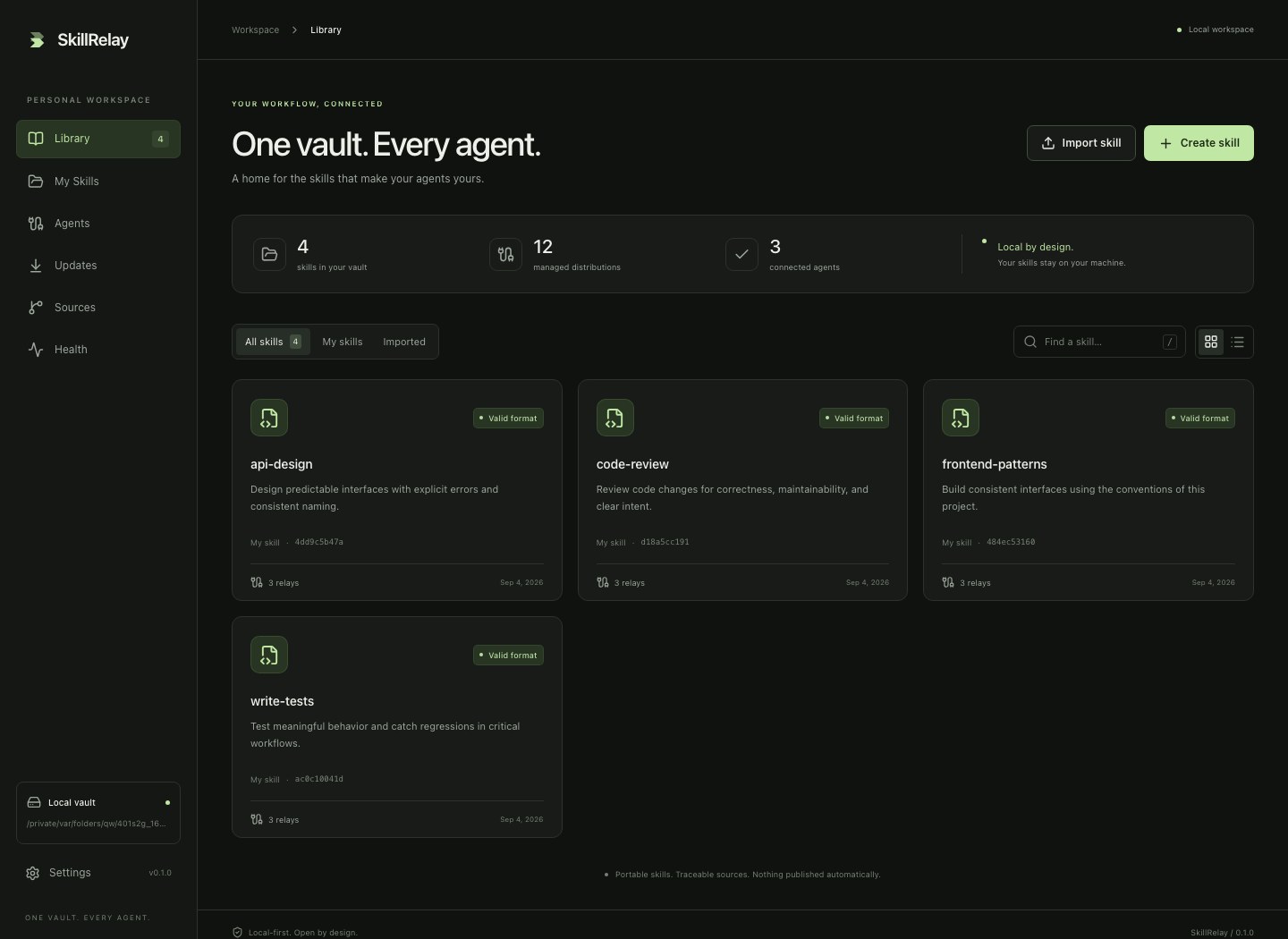Click the relays icon on api-design card
The image size is (1288, 939).
coord(257,582)
